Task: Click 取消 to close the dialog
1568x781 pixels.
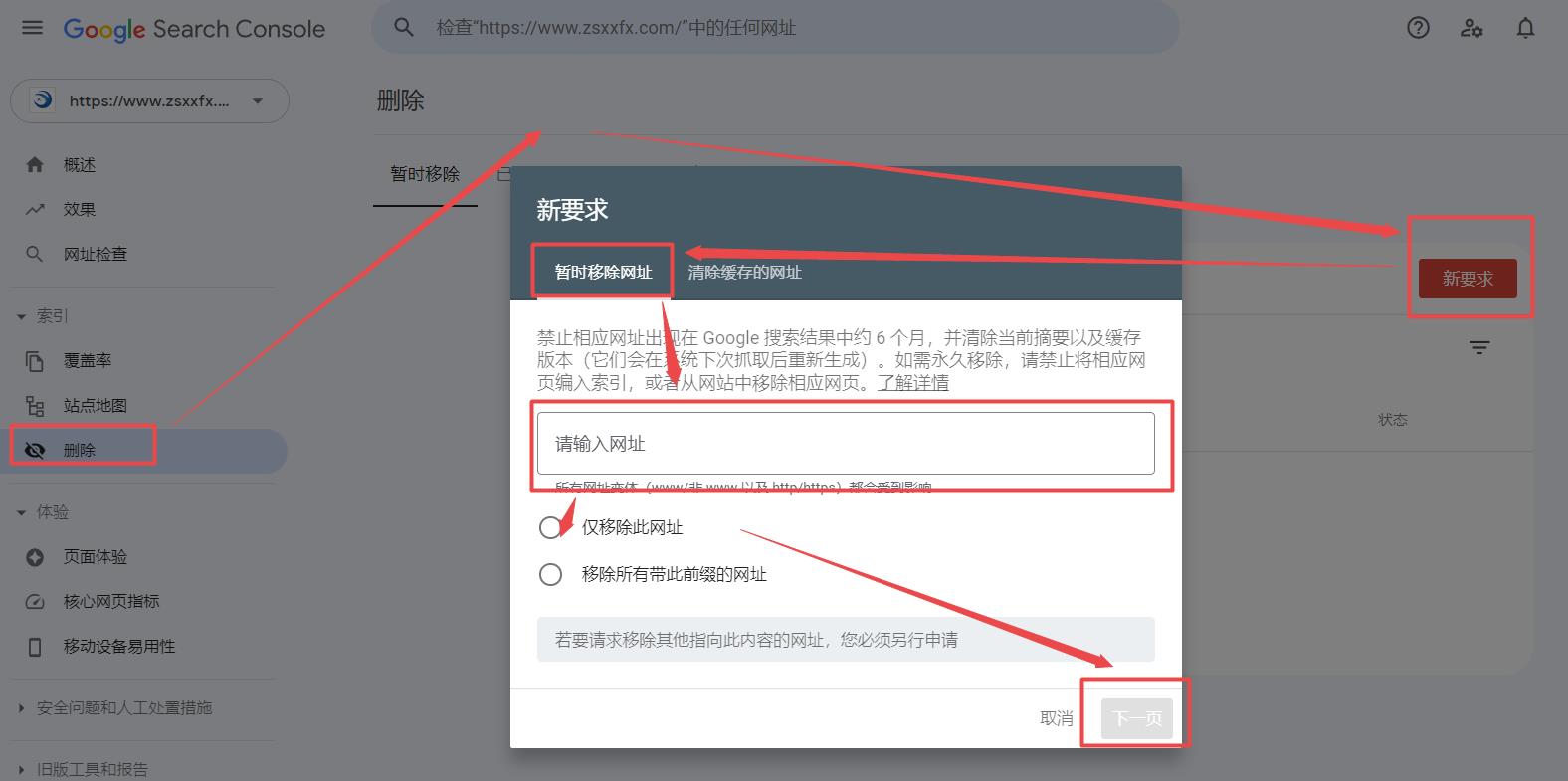Action: click(1057, 718)
